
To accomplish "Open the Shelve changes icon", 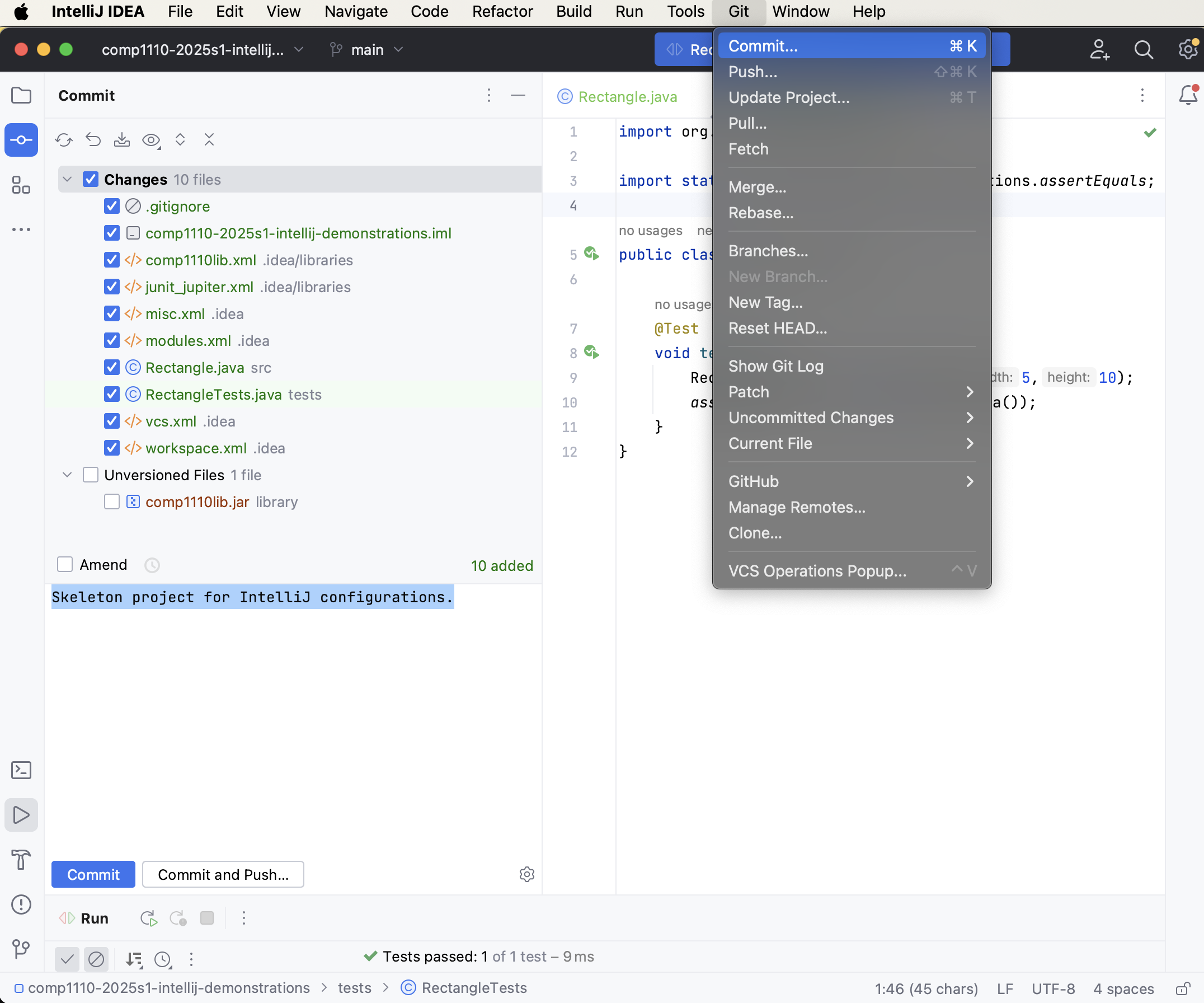I will tap(122, 140).
